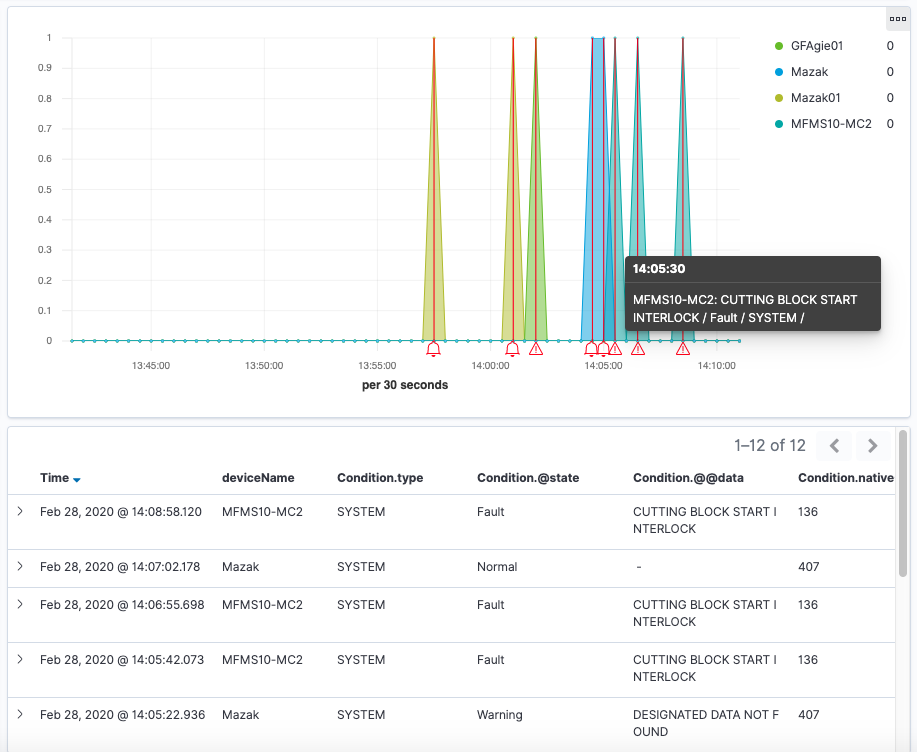
Task: Click the next page arrow icon
Action: (x=871, y=446)
